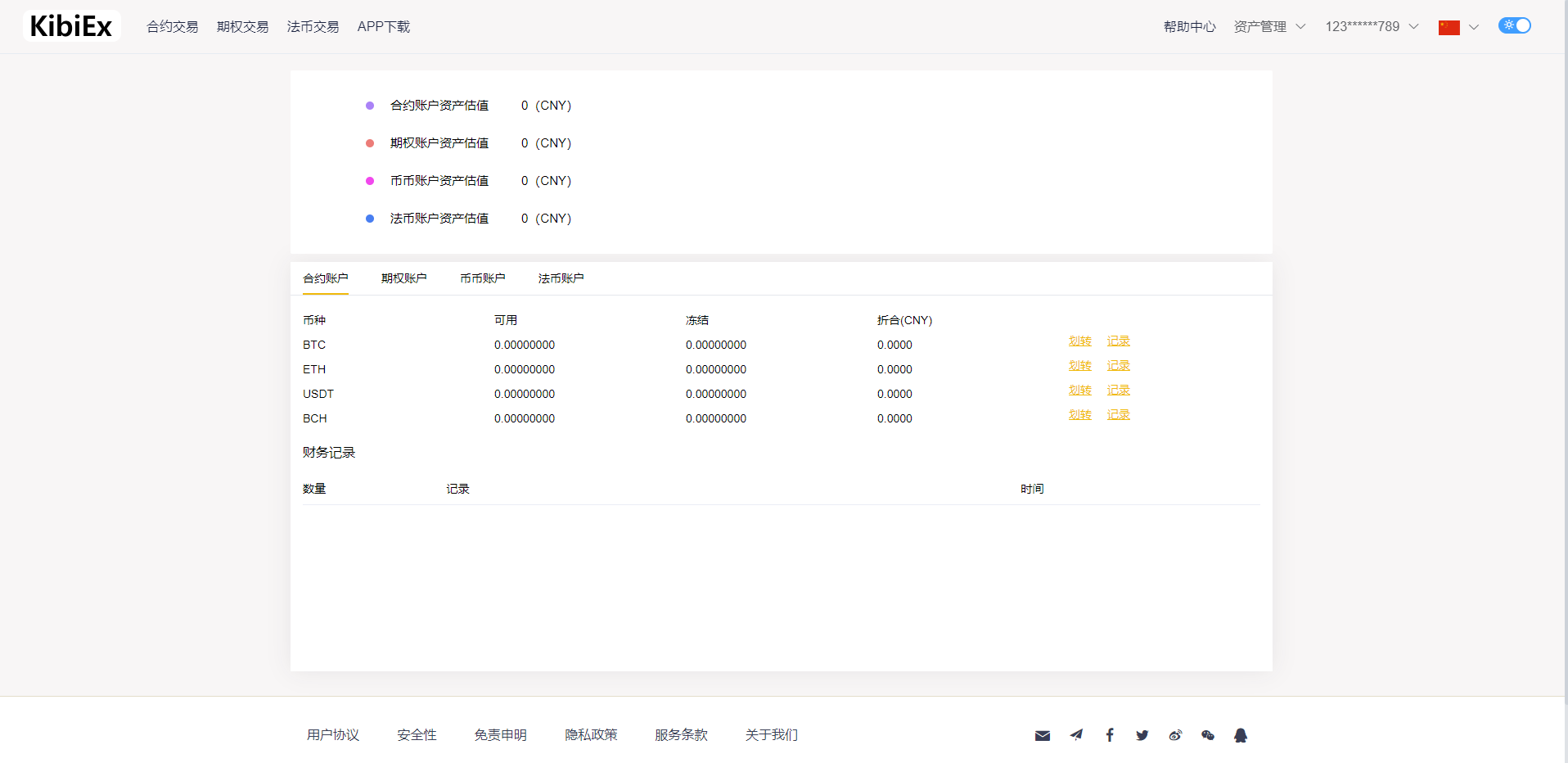Click 记录 on the USDT row

coord(1118,390)
